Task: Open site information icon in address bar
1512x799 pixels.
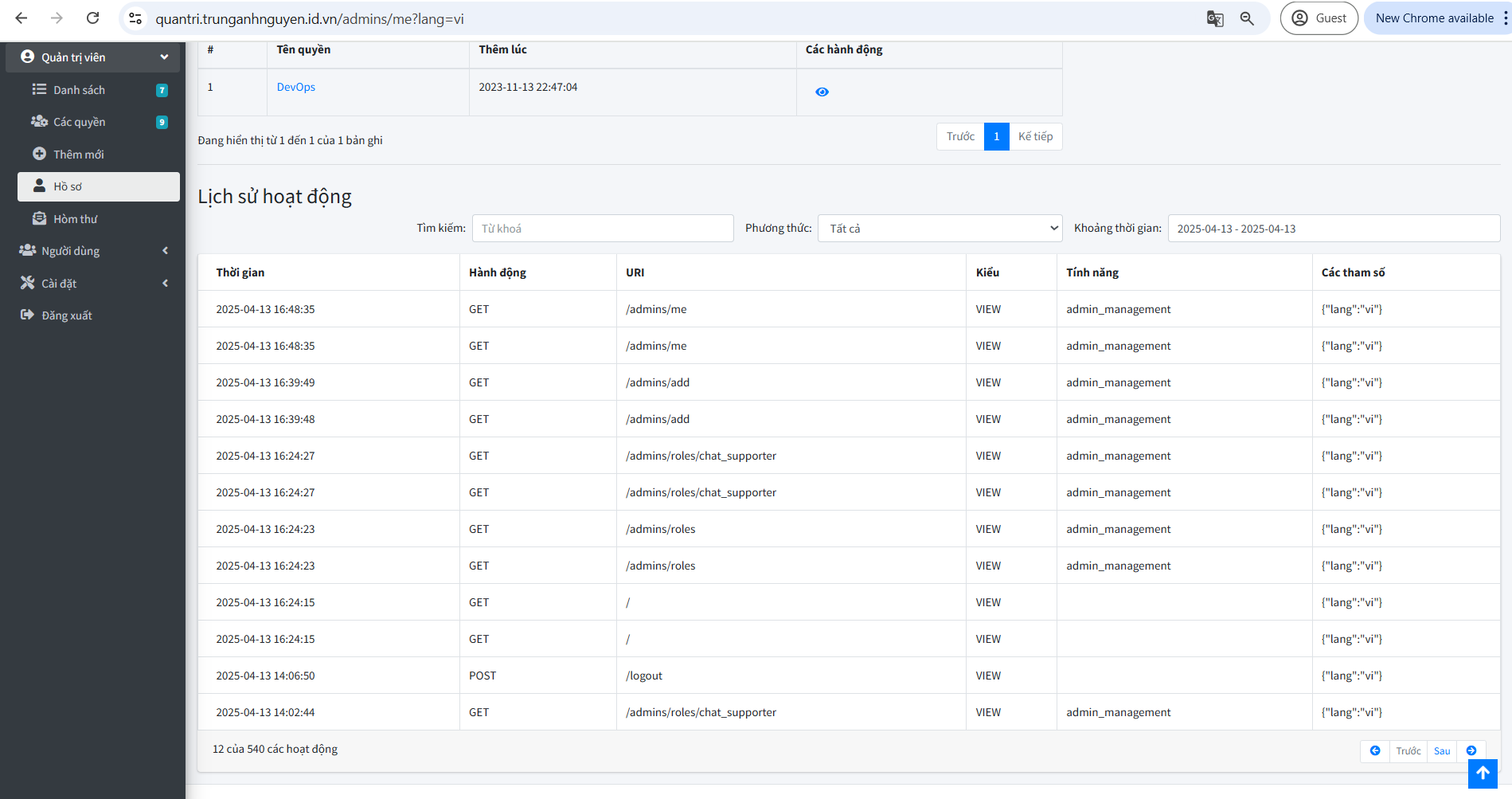Action: 135,18
